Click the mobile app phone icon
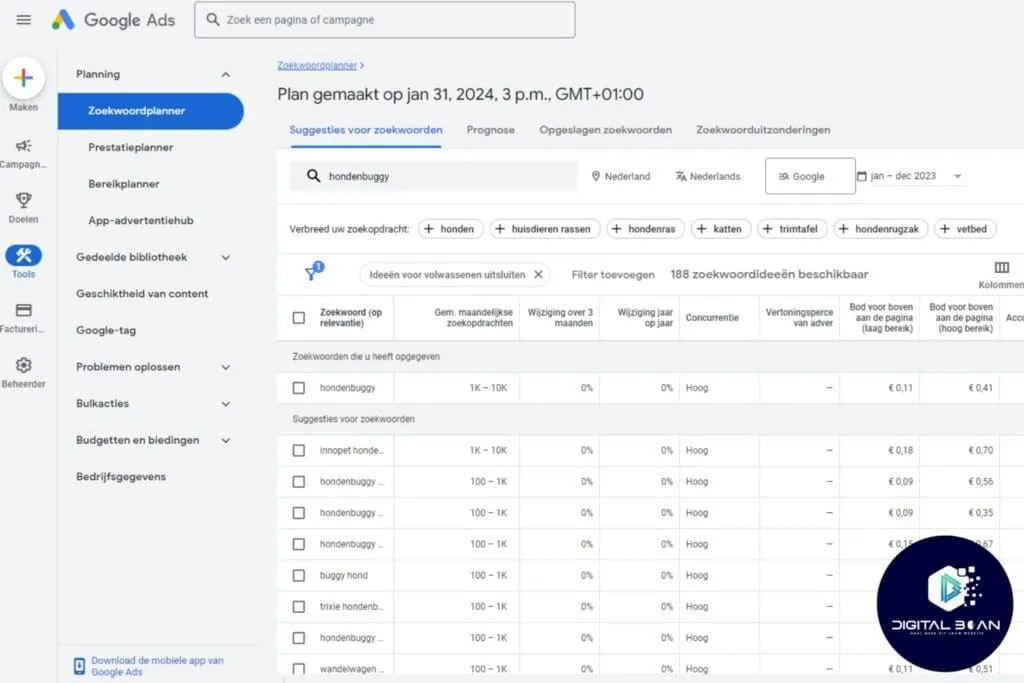 coord(79,666)
